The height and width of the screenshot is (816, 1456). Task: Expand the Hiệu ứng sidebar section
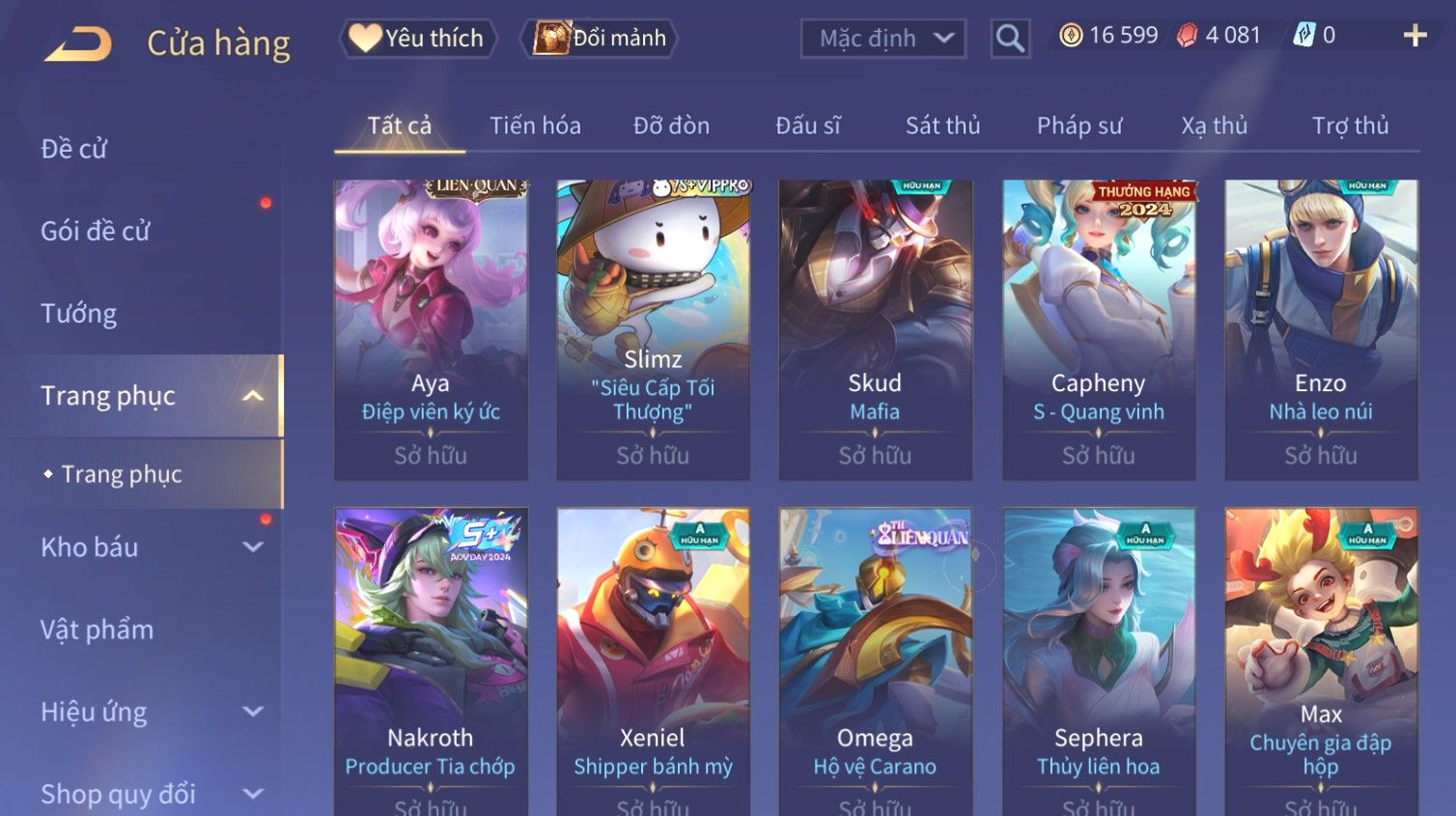coord(253,712)
